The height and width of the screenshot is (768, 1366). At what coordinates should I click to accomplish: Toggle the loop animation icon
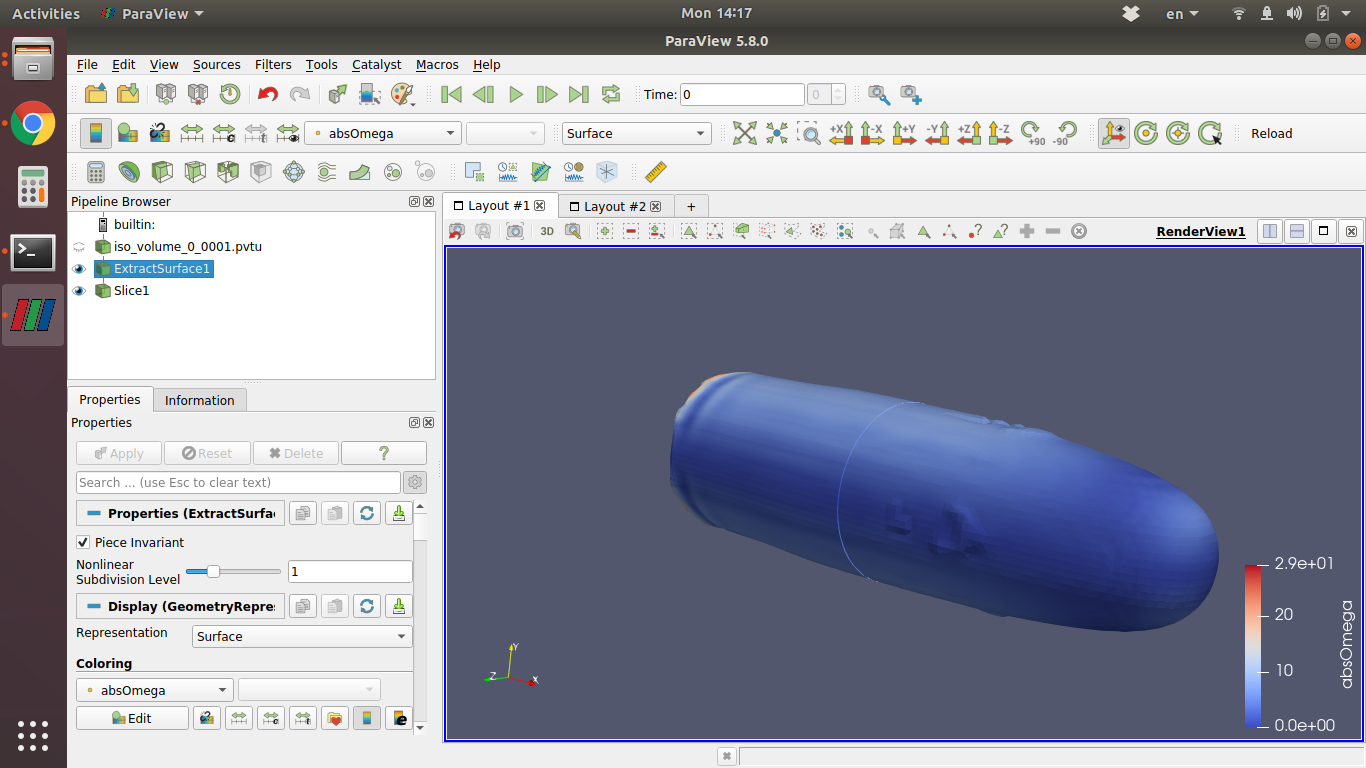(x=611, y=94)
